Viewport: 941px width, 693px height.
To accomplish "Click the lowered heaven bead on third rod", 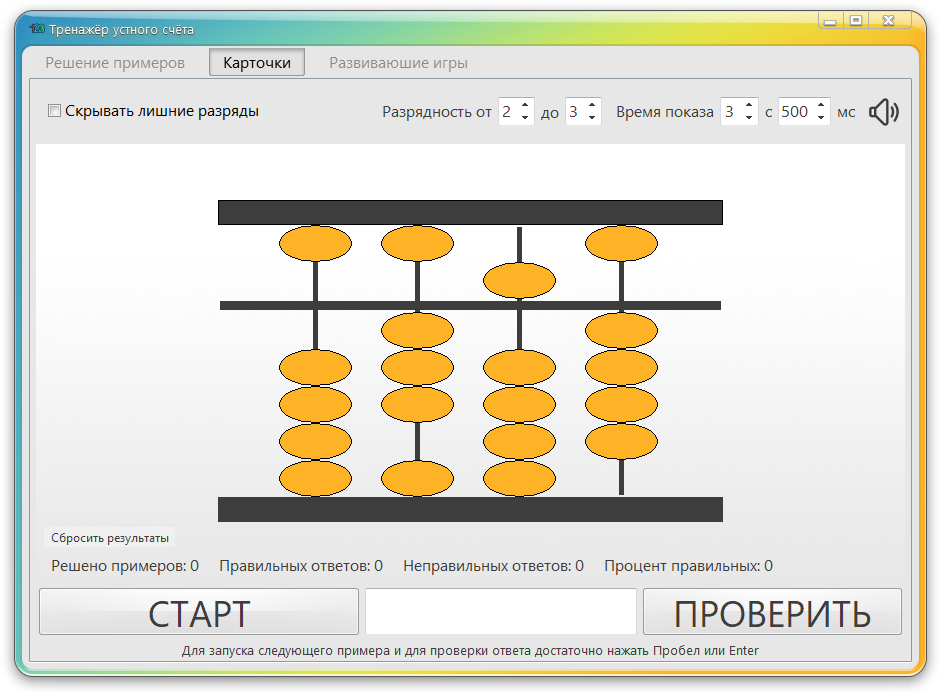I will (519, 281).
